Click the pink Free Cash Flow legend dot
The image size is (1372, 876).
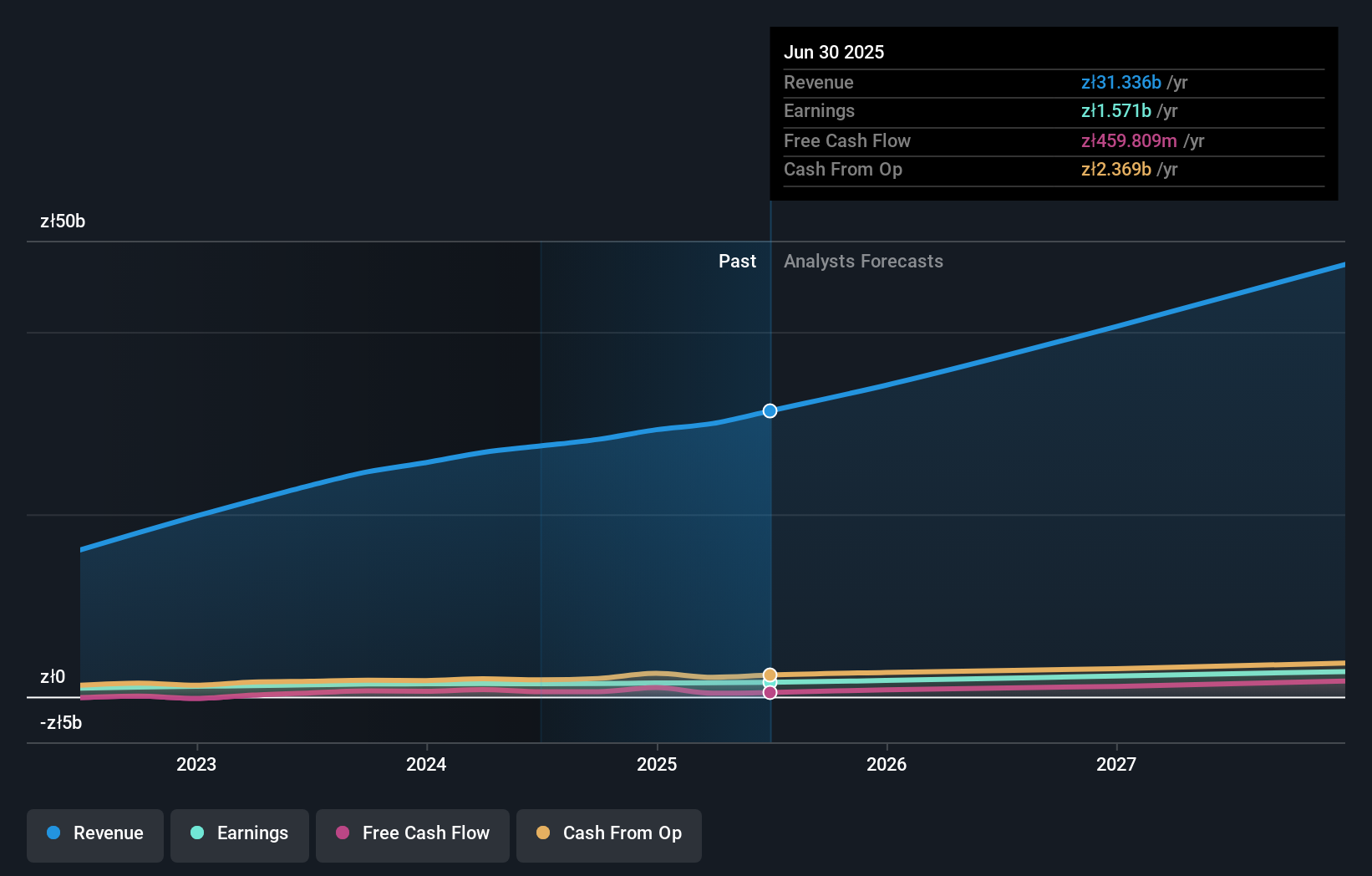342,833
